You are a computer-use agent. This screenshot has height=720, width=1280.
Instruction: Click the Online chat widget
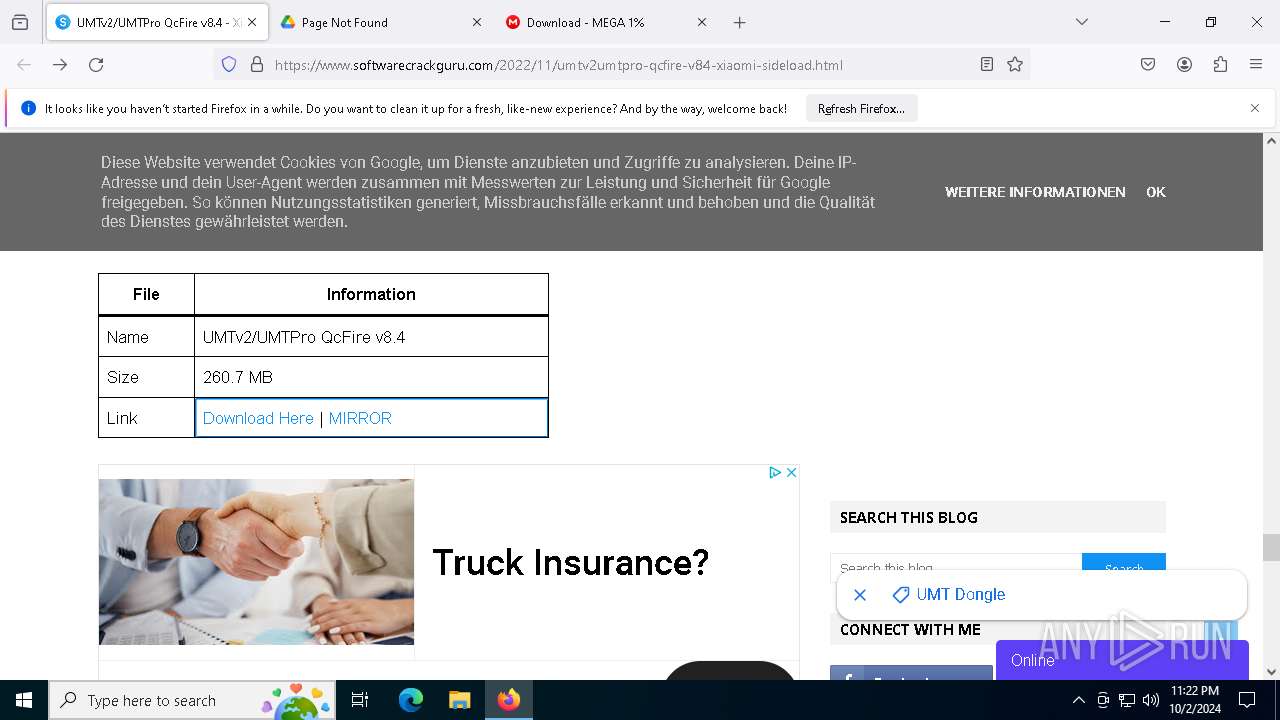pos(1122,660)
